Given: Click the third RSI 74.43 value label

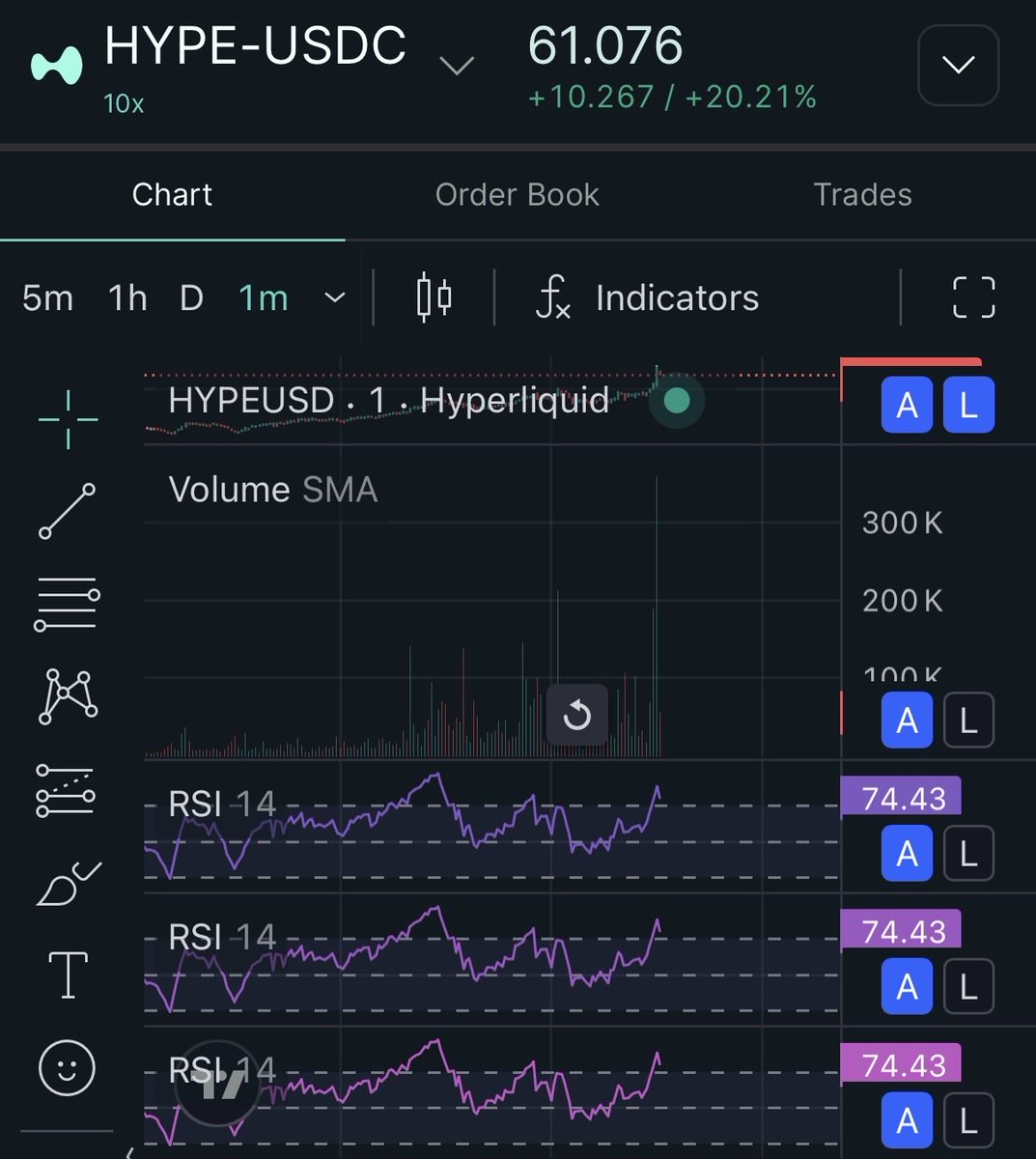Looking at the screenshot, I should pos(902,1065).
